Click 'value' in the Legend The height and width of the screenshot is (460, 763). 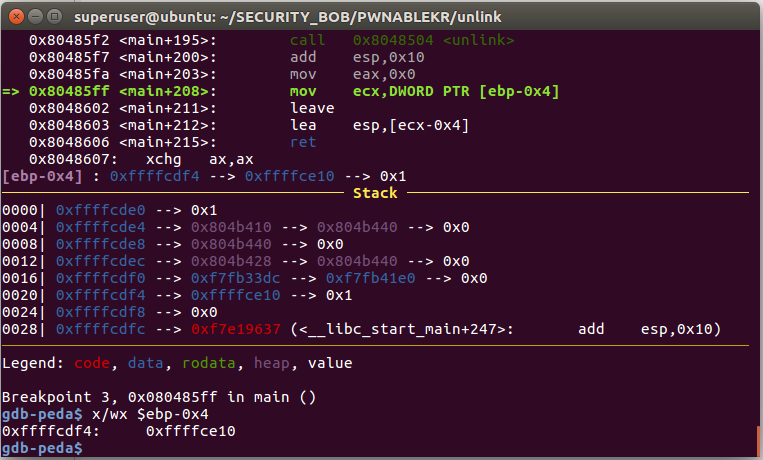click(x=330, y=363)
